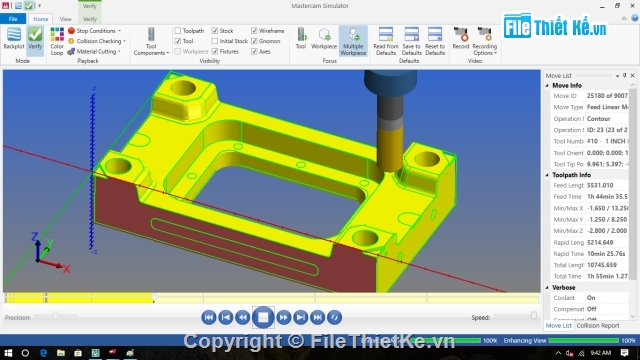The width and height of the screenshot is (640, 360).
Task: Open the Color Loop tool
Action: (57, 41)
